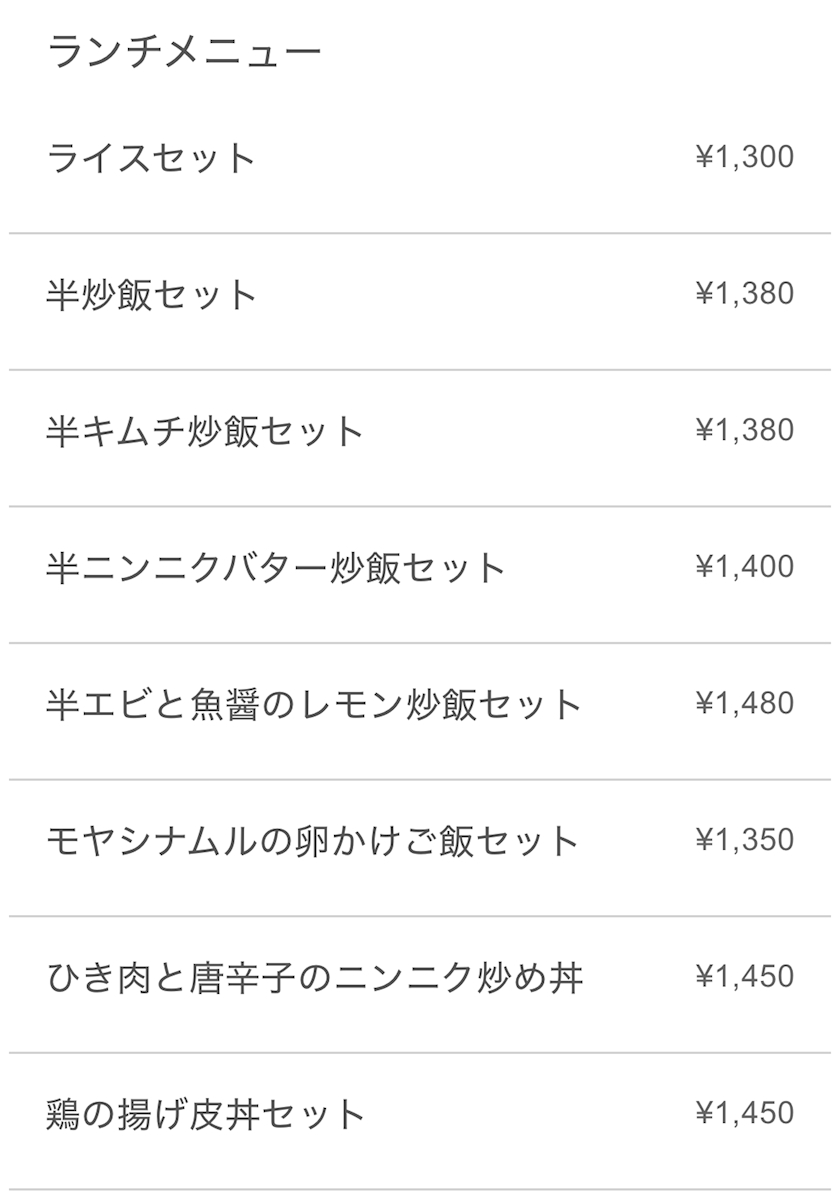Tap the ¥1,450 price beside ひき肉と唐辛子のニンニク炒め丼

pyautogui.click(x=744, y=976)
